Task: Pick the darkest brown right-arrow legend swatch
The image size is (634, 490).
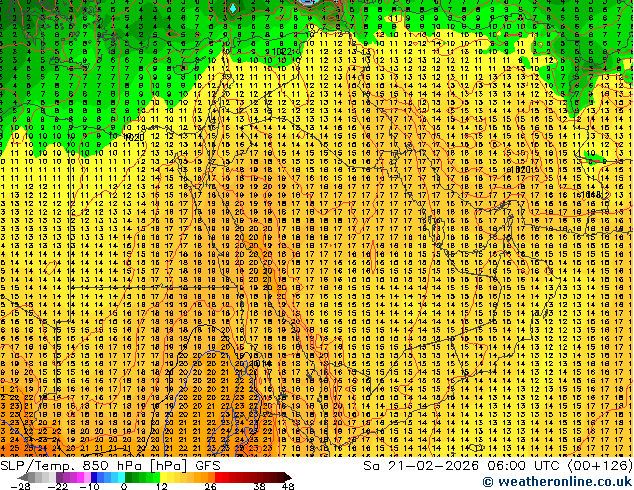Action: [288, 477]
